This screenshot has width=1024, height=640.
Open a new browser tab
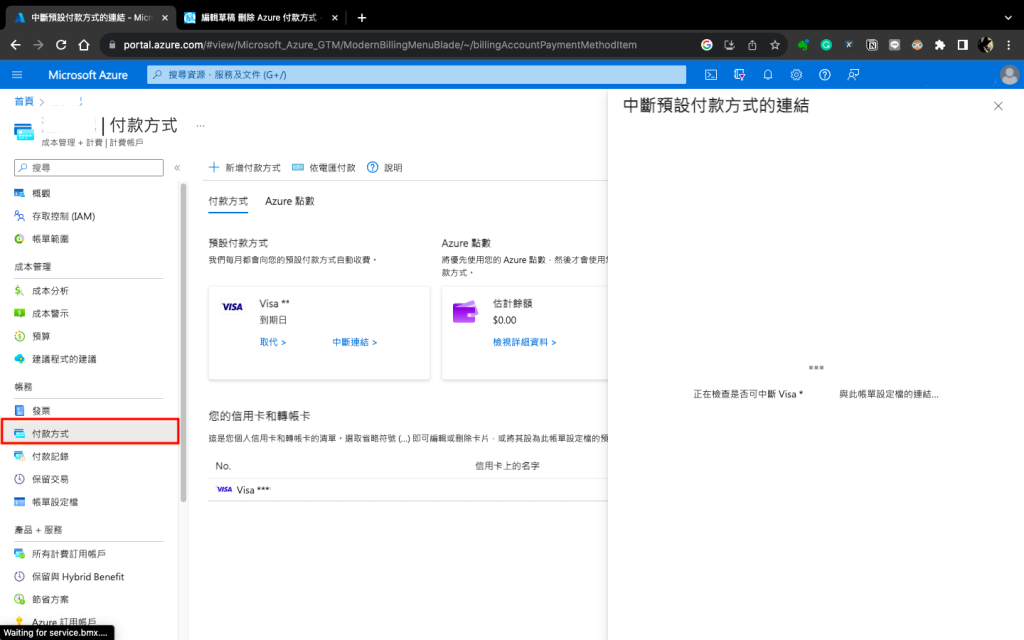362,18
